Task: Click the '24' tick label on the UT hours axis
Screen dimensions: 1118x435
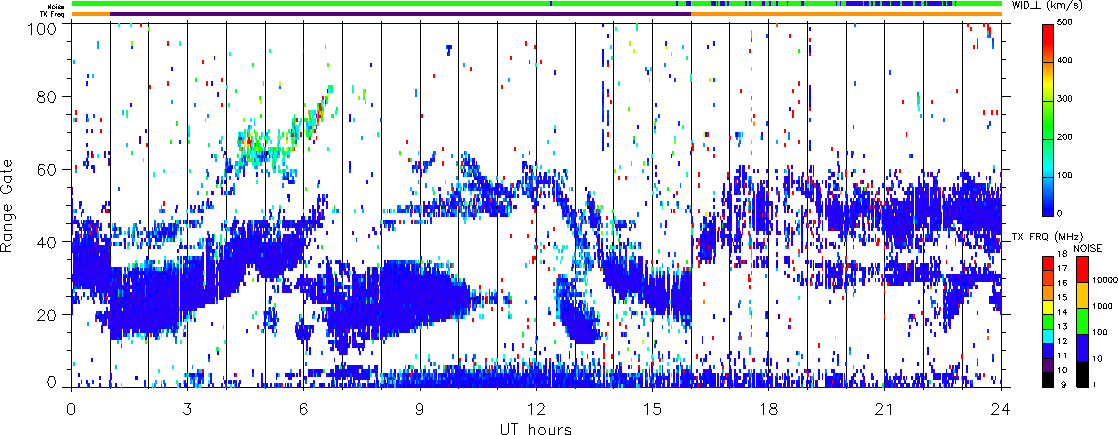Action: [1001, 410]
